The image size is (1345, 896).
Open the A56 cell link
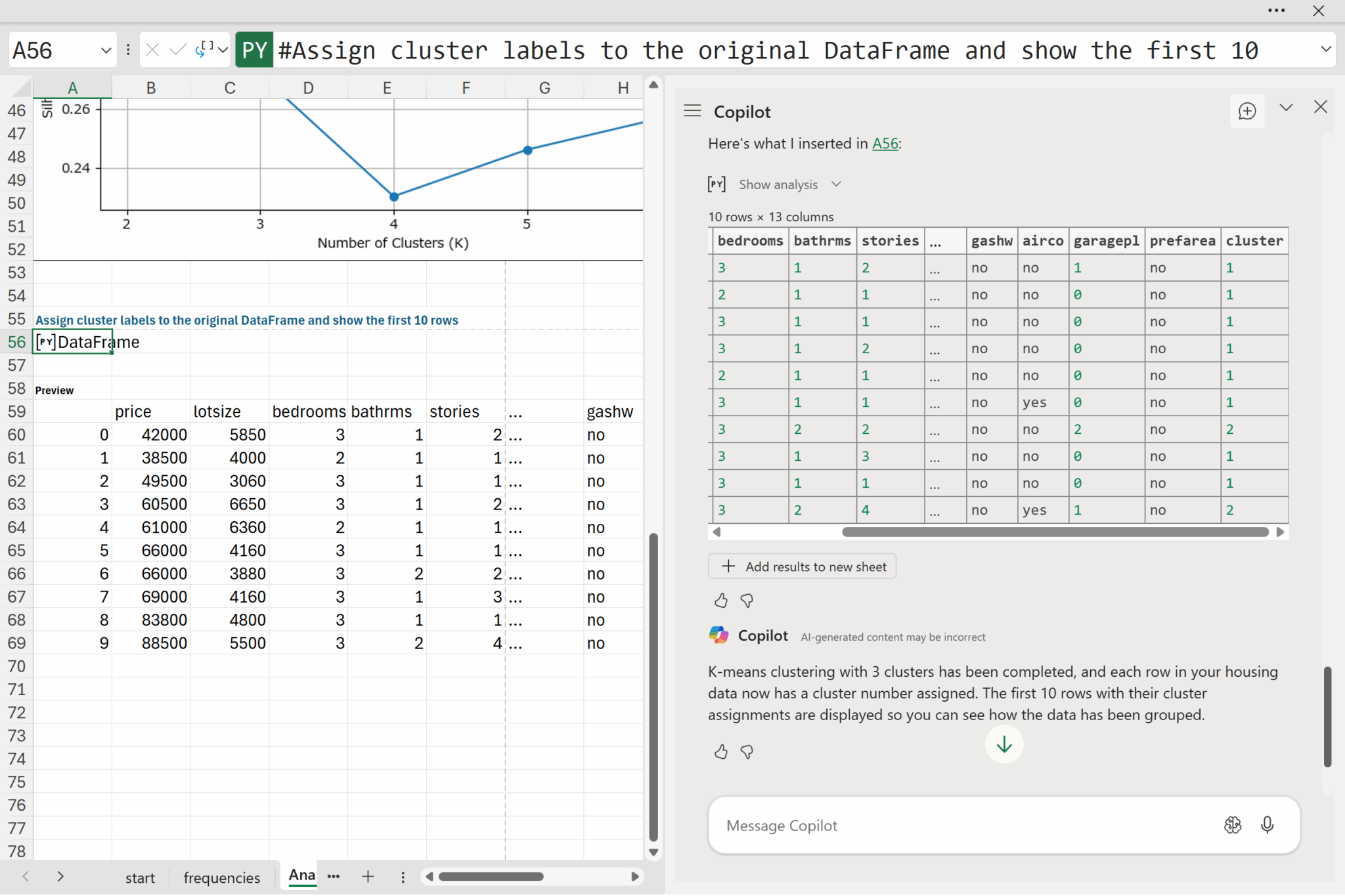pyautogui.click(x=885, y=143)
